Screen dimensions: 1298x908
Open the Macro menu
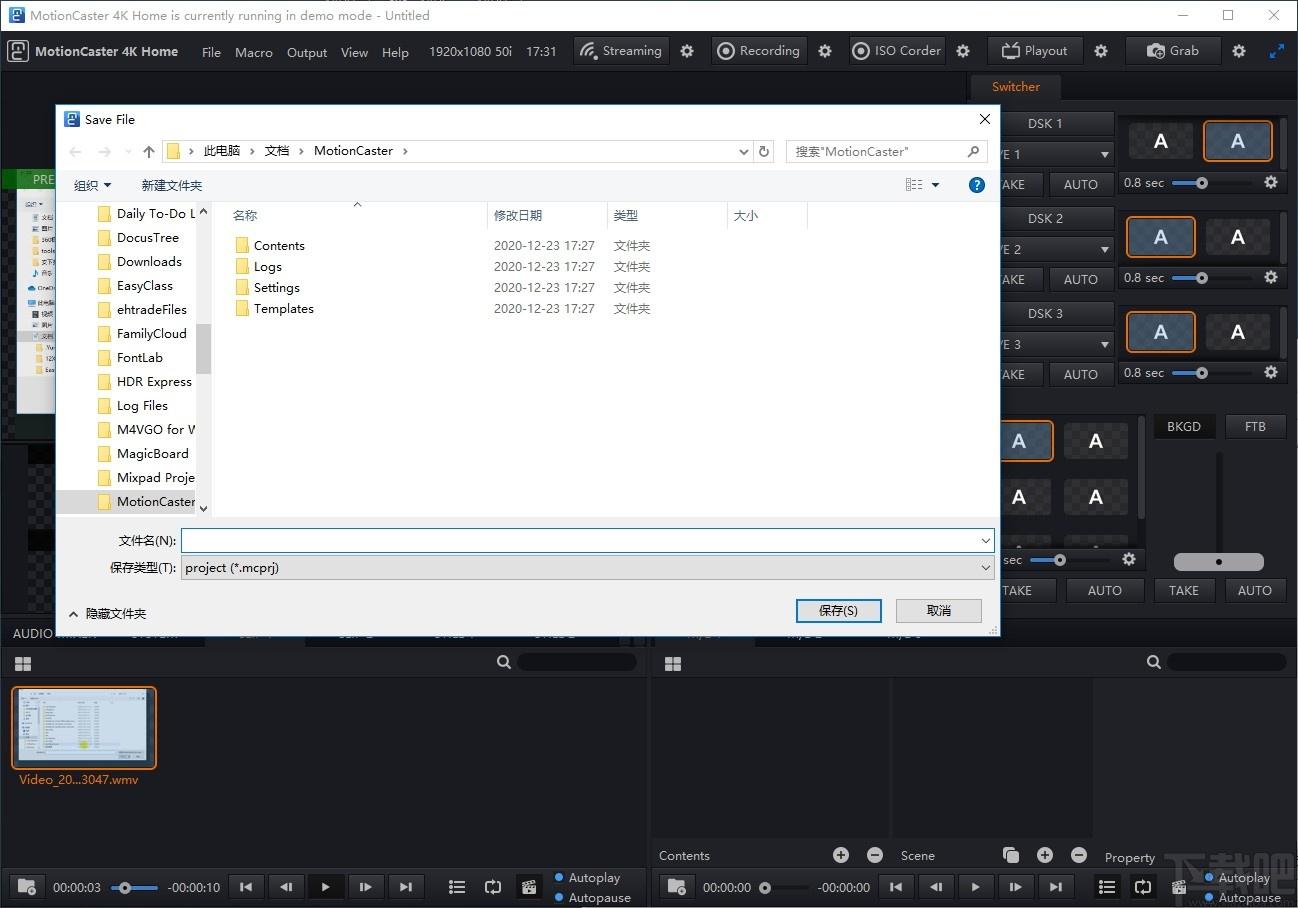pyautogui.click(x=254, y=52)
